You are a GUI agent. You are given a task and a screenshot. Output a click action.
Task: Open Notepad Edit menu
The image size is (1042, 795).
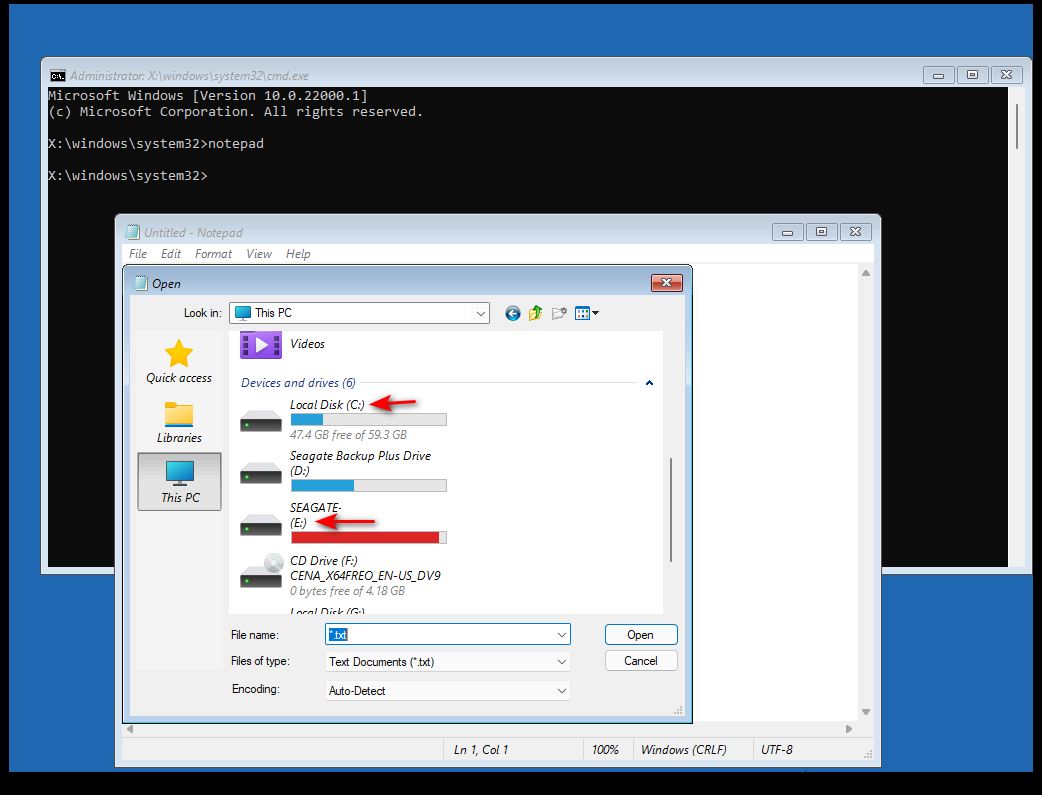pos(170,254)
